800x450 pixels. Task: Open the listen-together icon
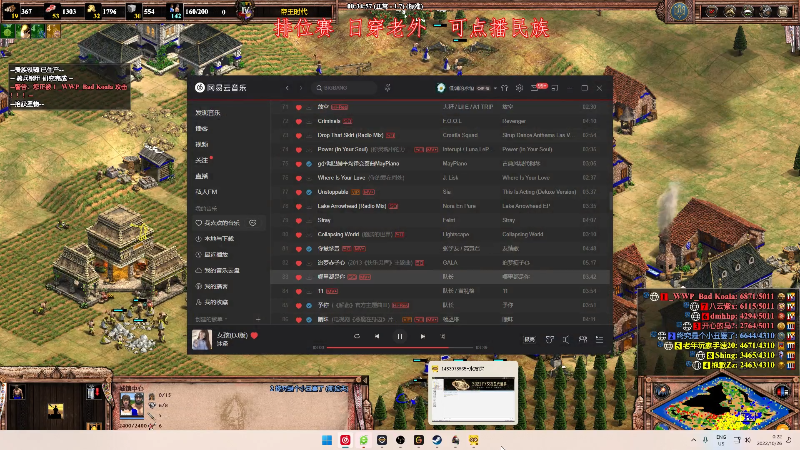pos(583,339)
